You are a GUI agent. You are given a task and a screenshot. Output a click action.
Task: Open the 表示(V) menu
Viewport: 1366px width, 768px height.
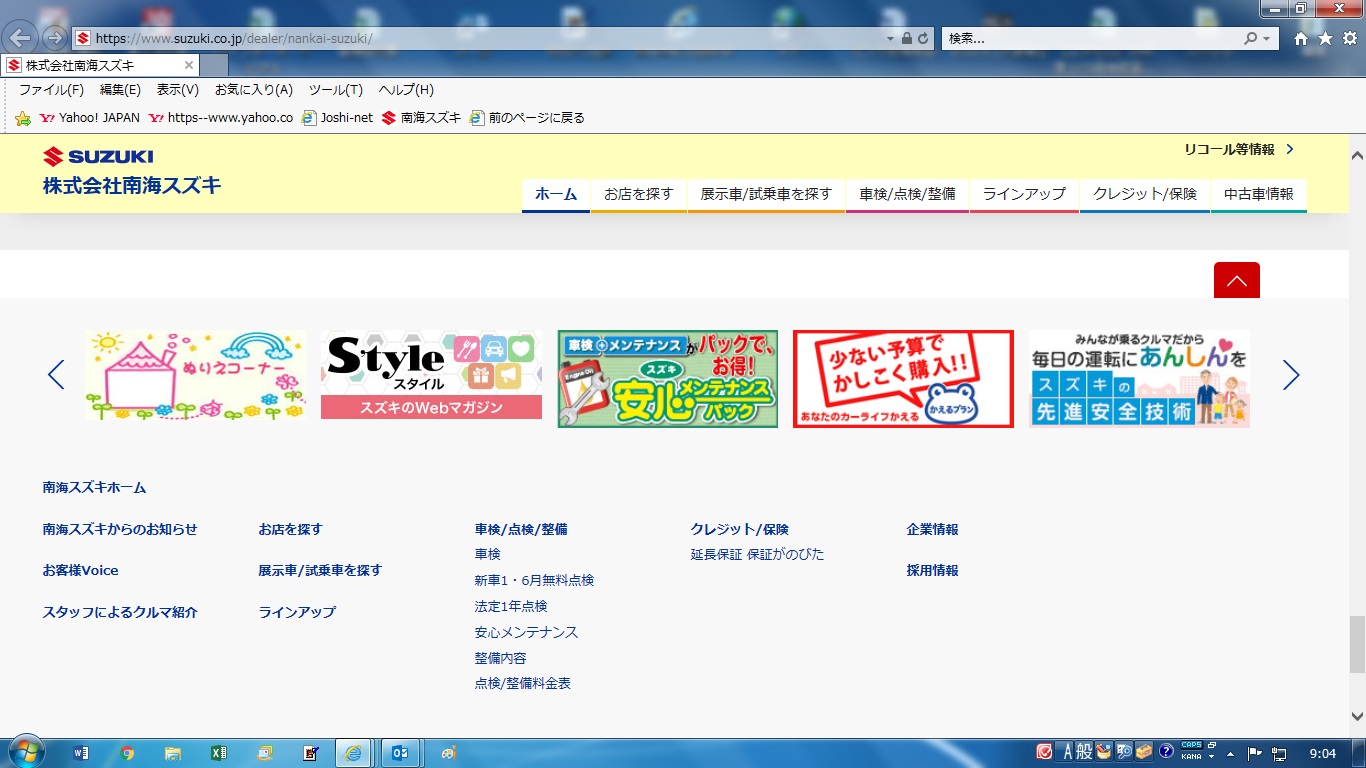(x=178, y=90)
